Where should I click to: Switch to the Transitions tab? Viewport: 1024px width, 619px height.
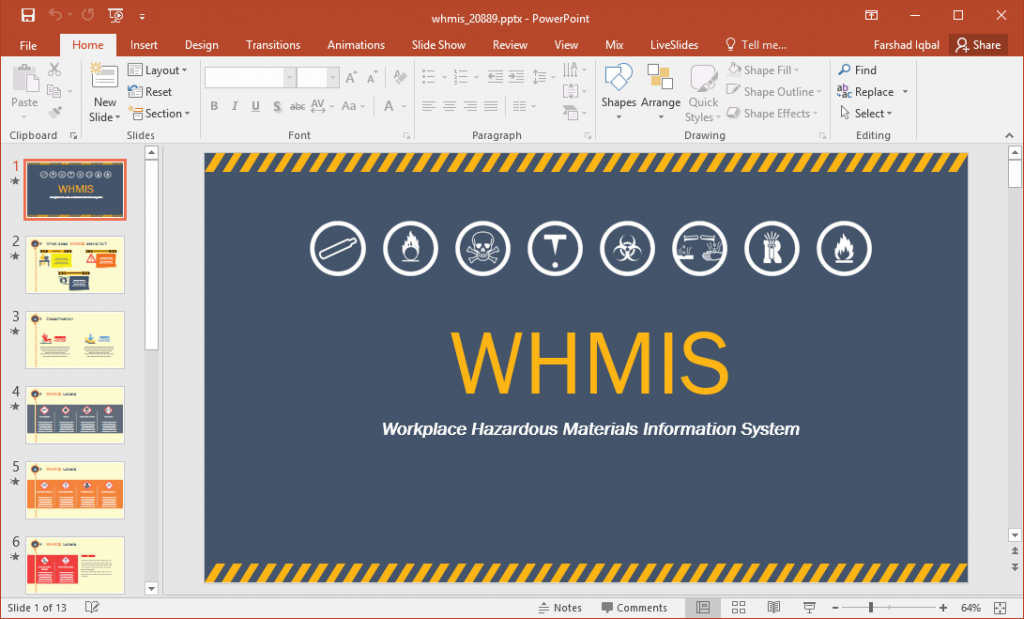tap(273, 44)
